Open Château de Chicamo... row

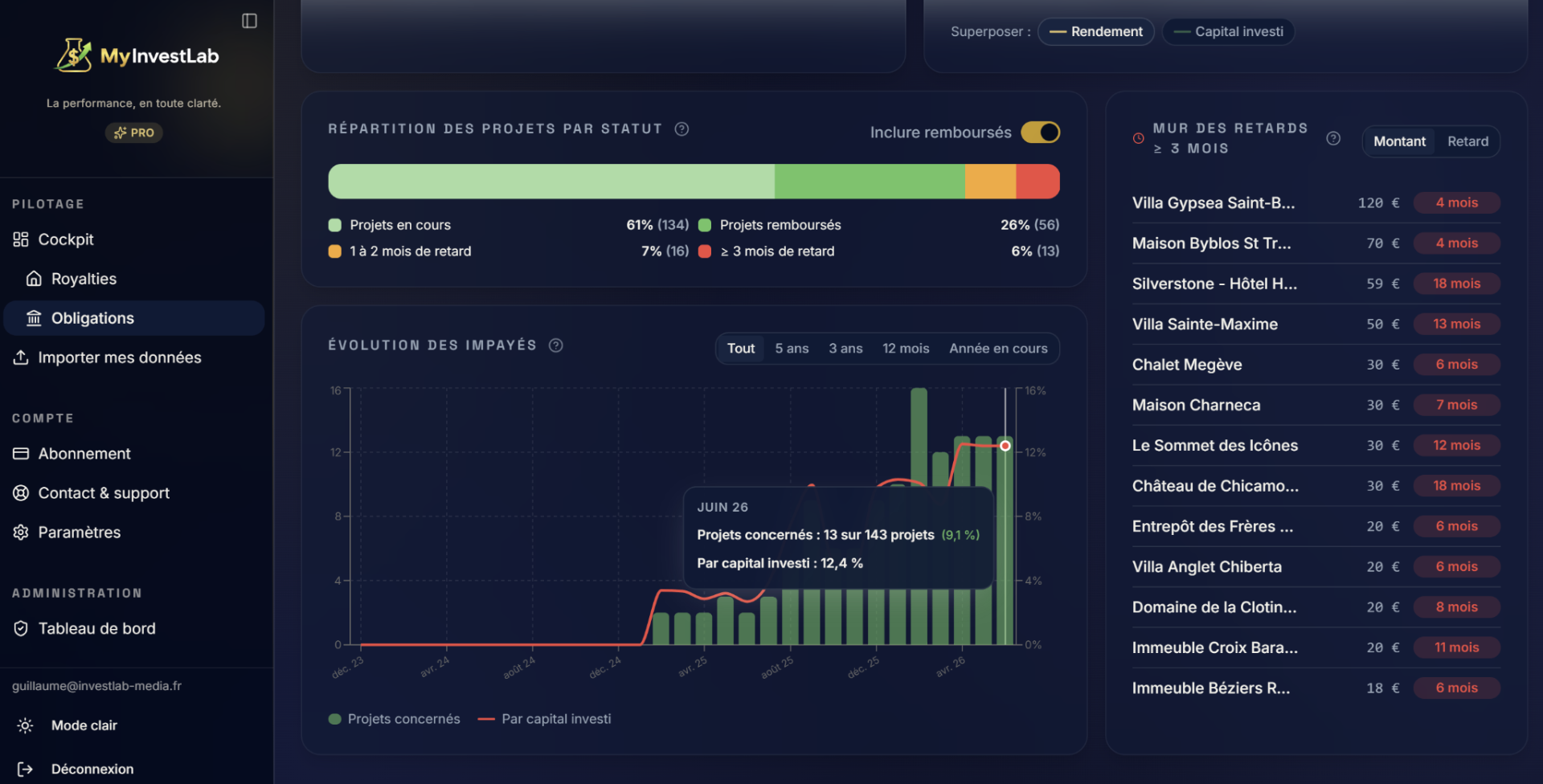[x=1316, y=486]
